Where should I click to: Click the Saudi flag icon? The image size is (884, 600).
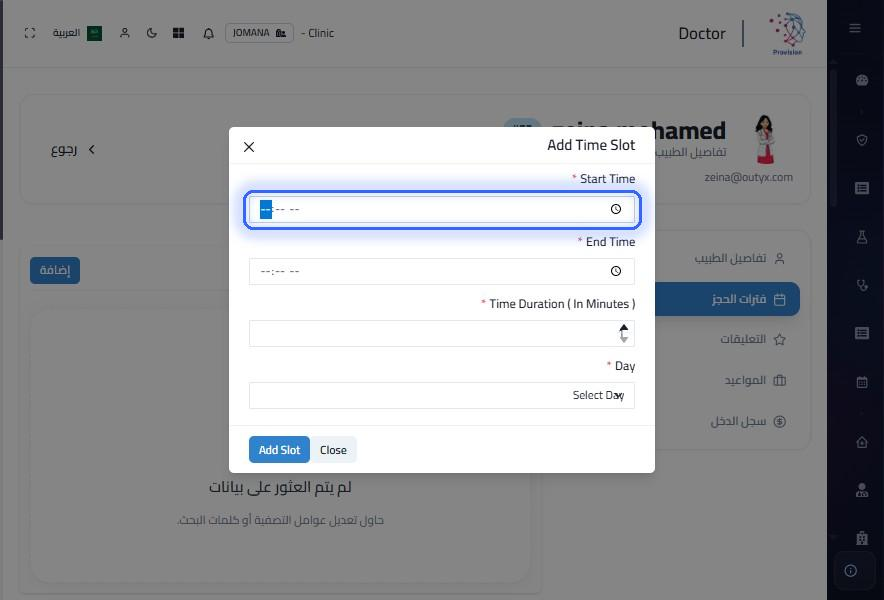tap(95, 33)
